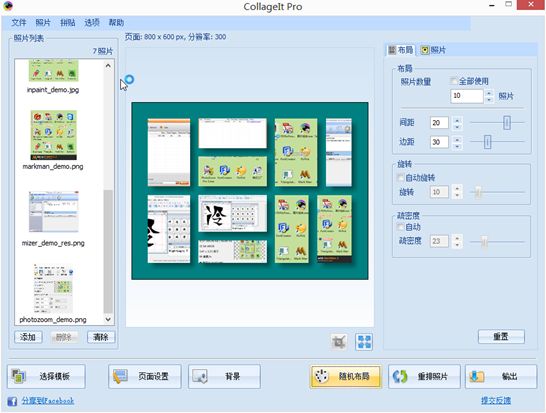Decrease 间距 value with down arrow
546x413 pixels.
457,126
